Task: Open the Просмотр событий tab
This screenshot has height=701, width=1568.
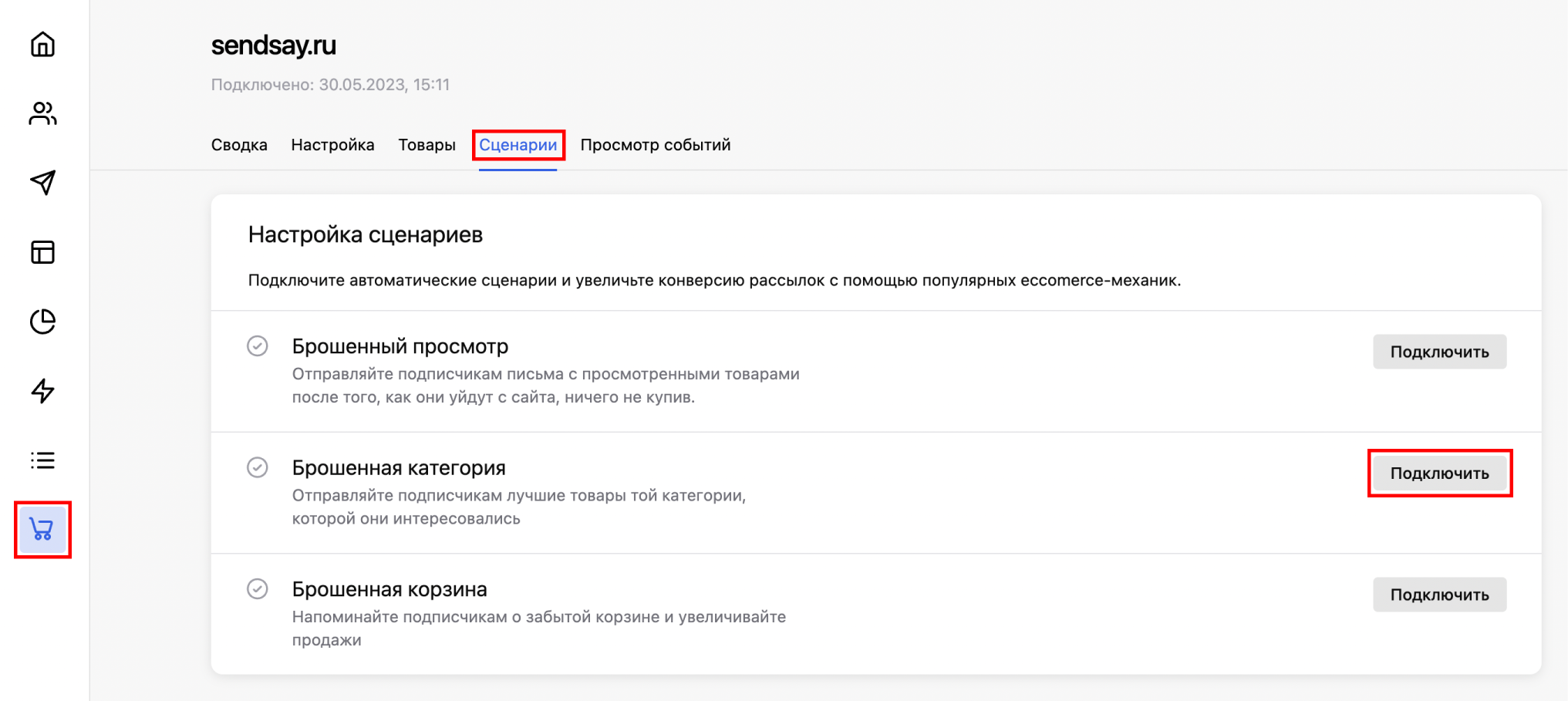Action: 655,144
